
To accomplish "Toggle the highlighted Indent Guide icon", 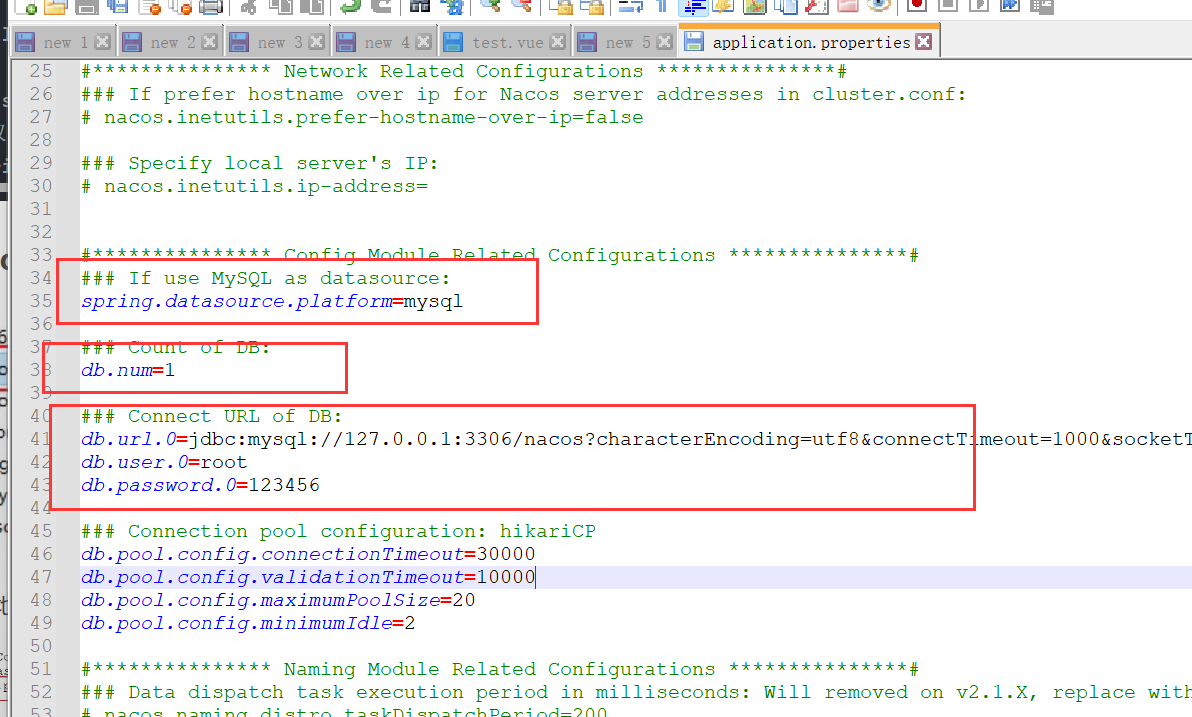I will tap(693, 7).
